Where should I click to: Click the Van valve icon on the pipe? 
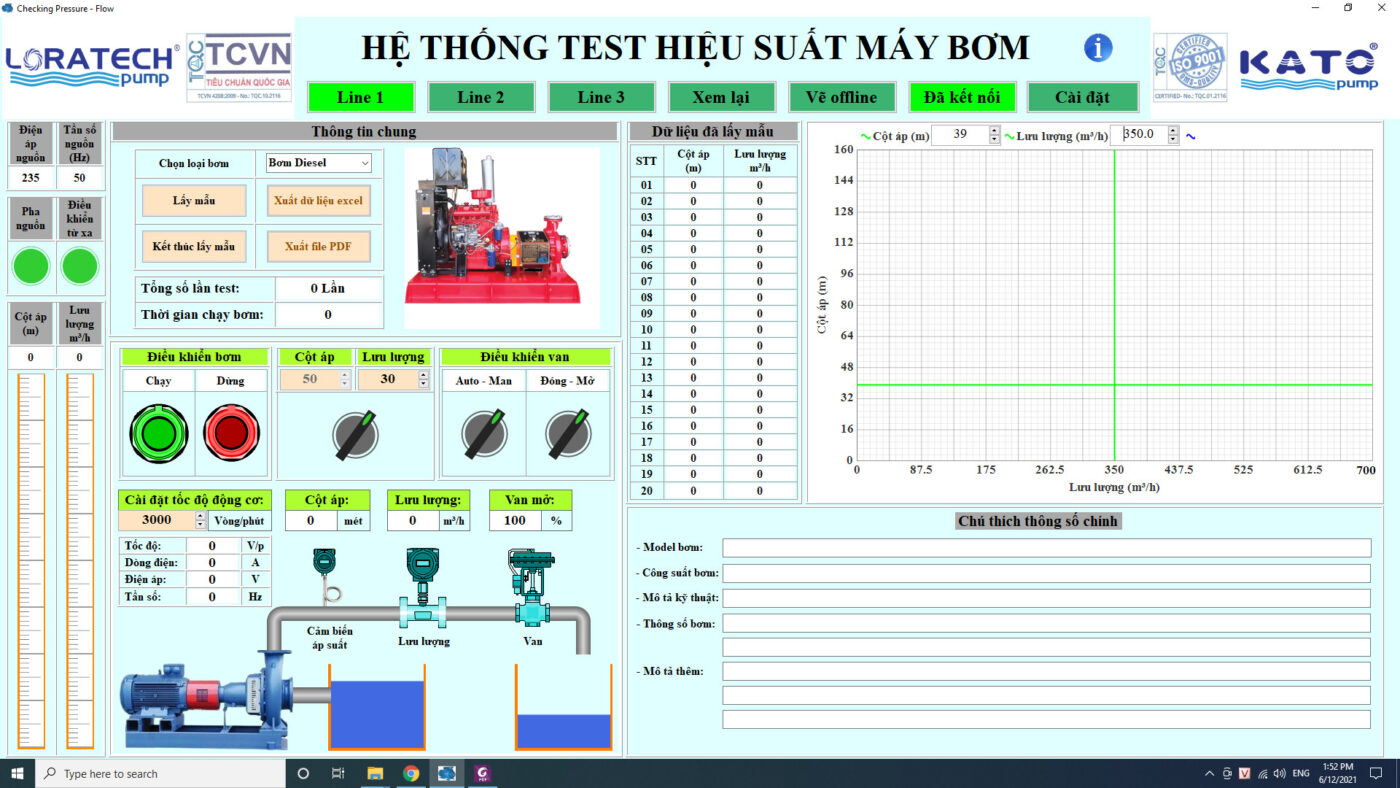point(531,585)
